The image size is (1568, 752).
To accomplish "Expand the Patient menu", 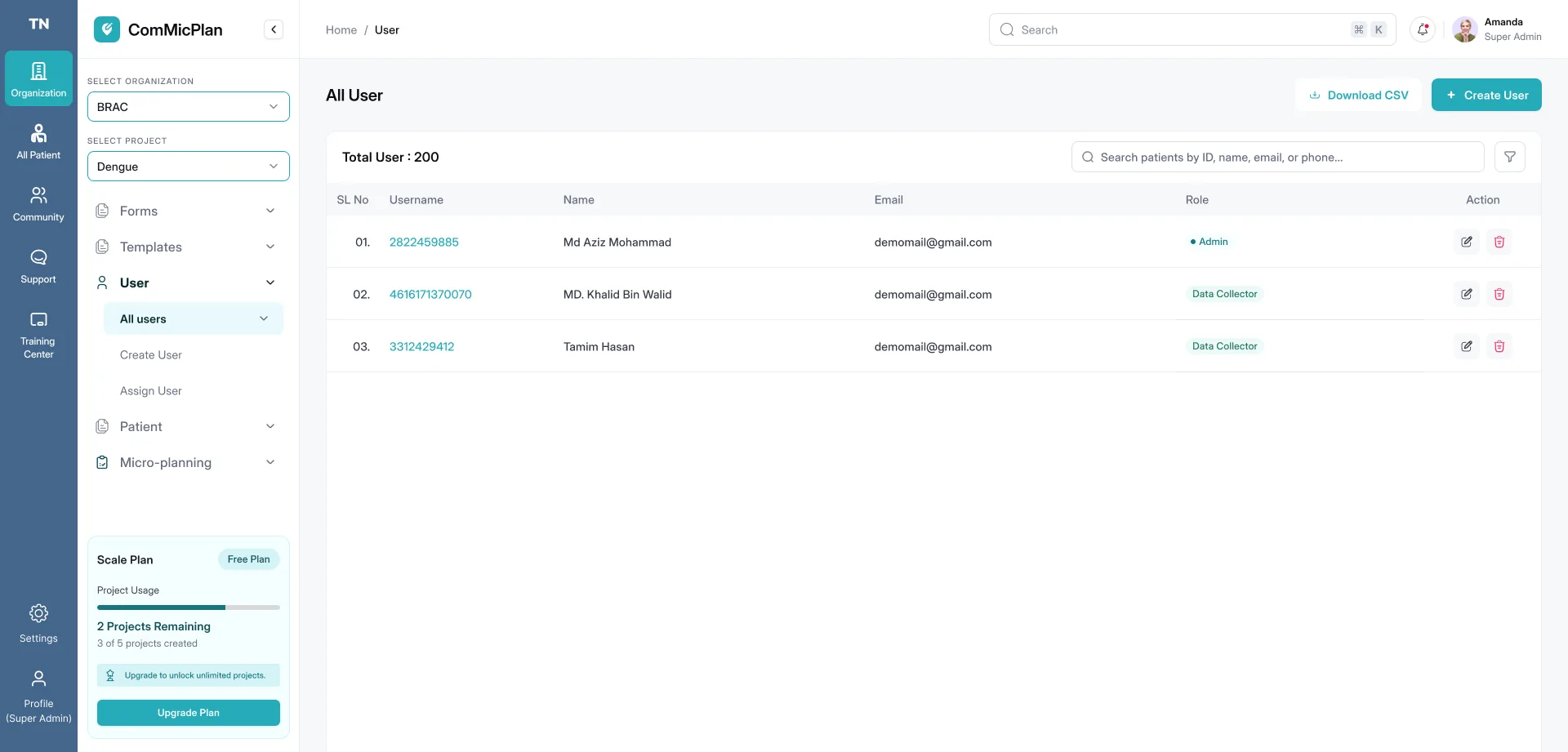I will click(x=187, y=426).
